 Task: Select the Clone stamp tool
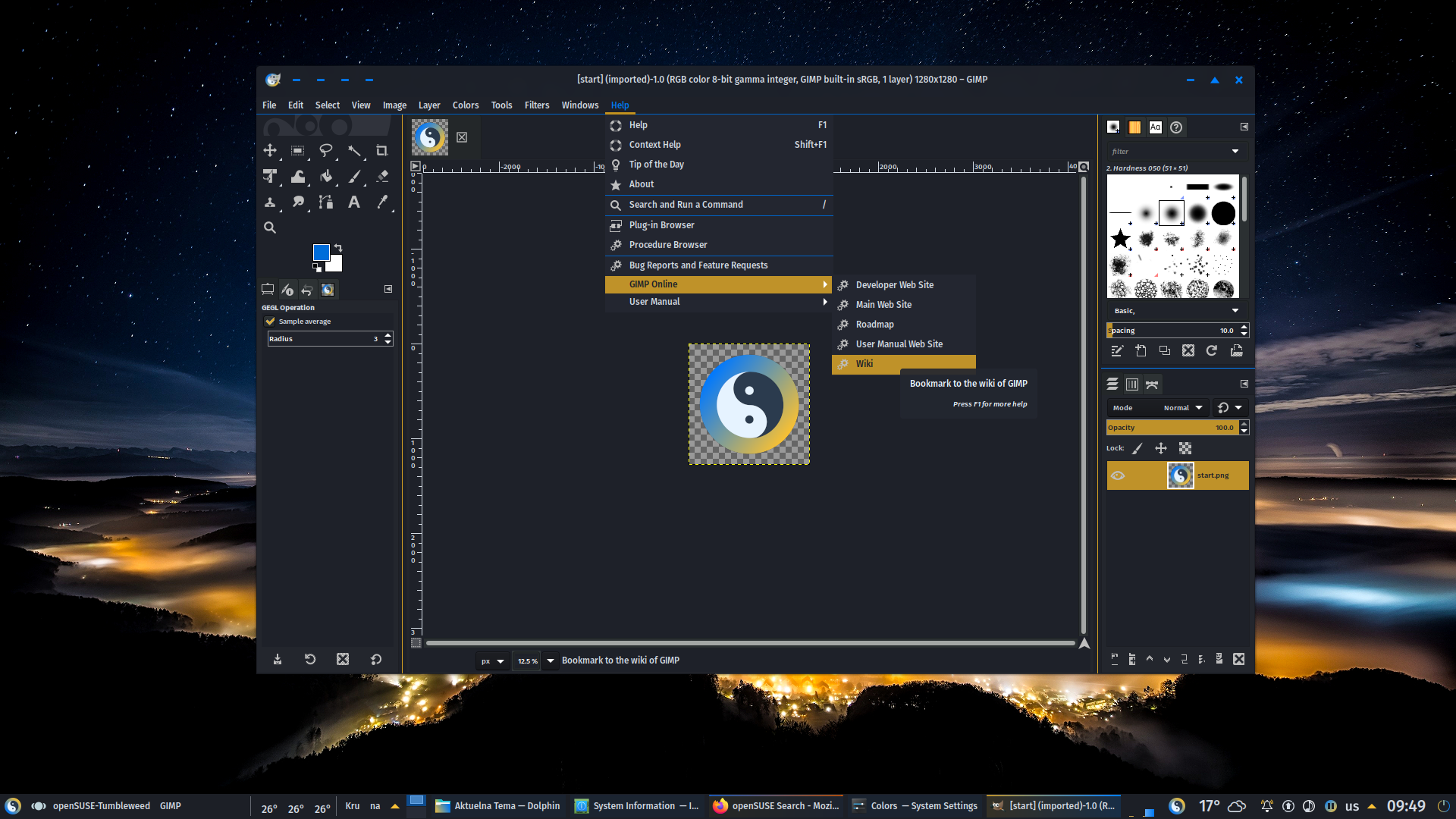pyautogui.click(x=270, y=202)
